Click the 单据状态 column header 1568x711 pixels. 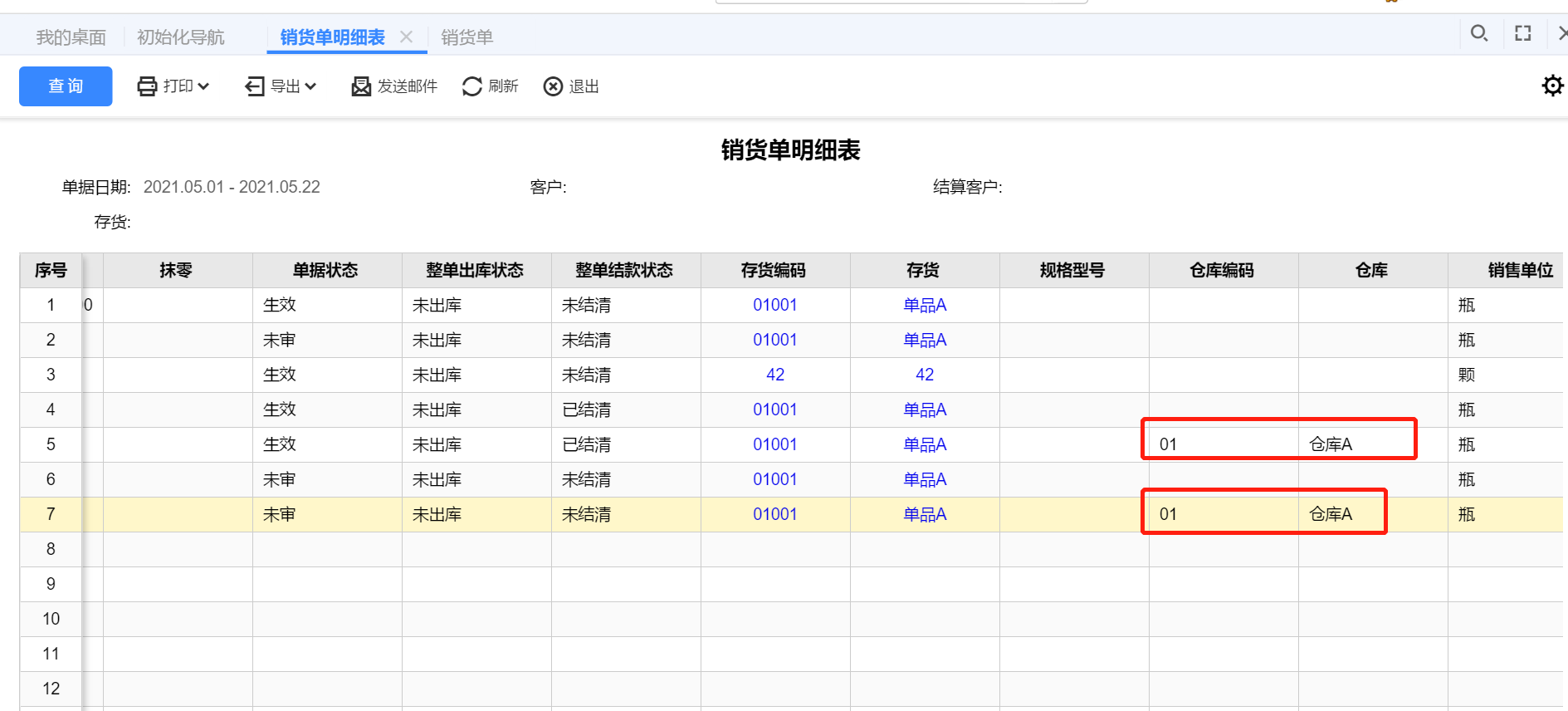click(325, 270)
